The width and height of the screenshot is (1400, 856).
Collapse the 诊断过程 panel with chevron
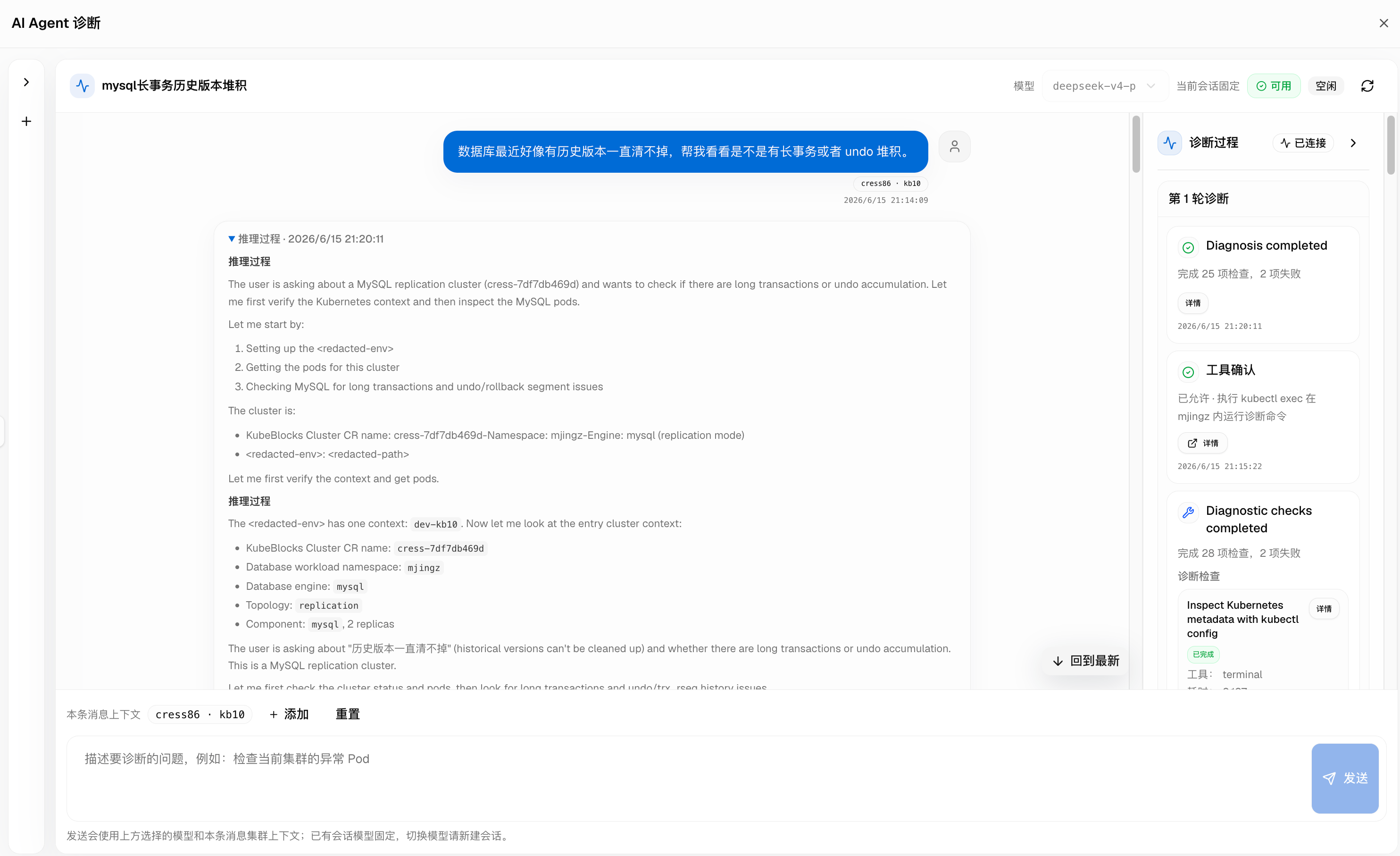(1353, 143)
